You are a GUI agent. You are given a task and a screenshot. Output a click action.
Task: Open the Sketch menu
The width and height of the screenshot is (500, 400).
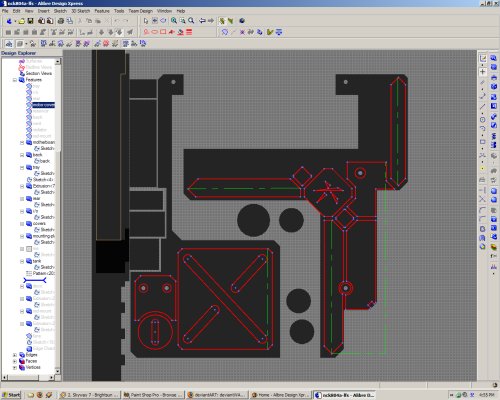tap(60, 11)
